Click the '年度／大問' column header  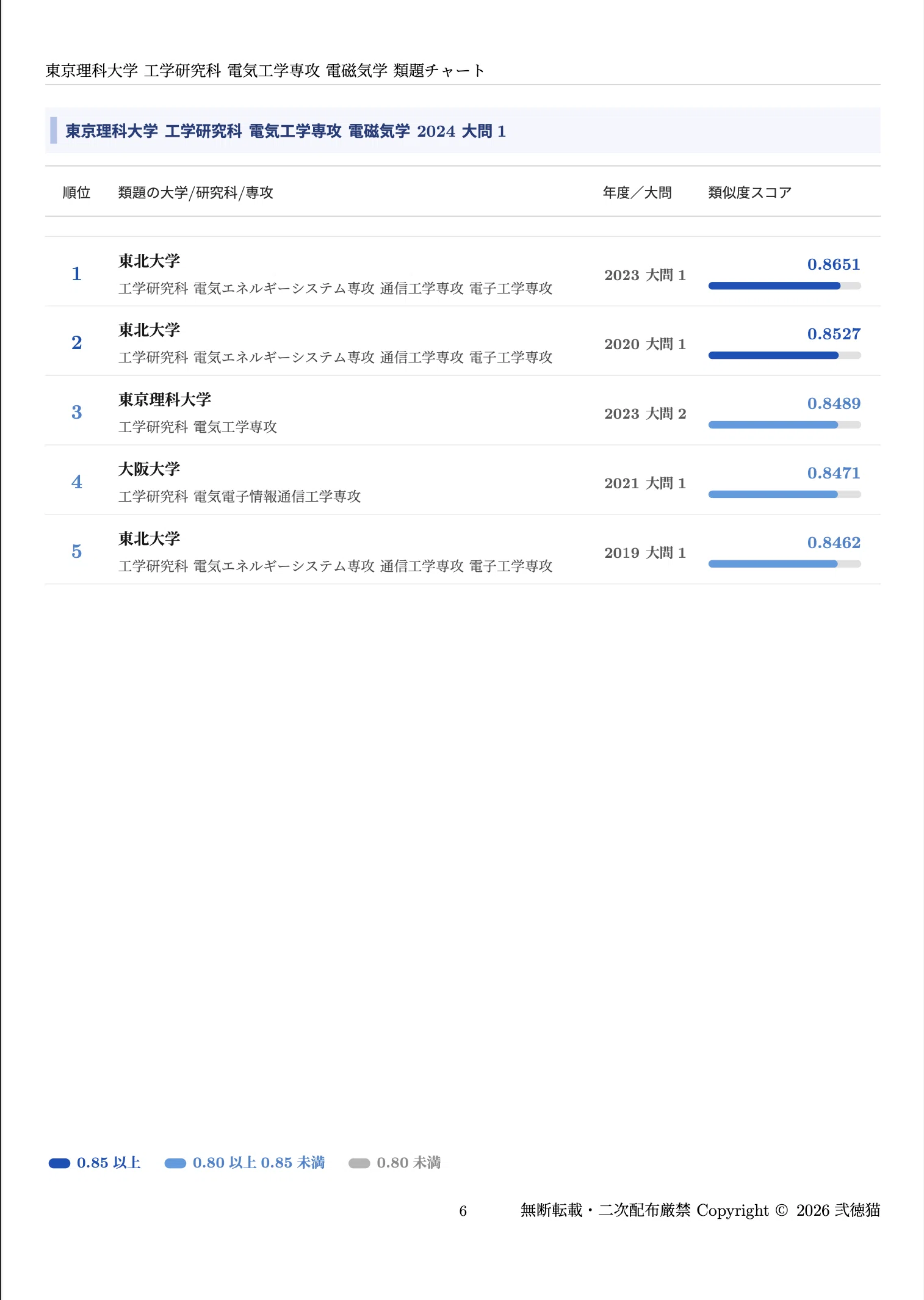[637, 193]
